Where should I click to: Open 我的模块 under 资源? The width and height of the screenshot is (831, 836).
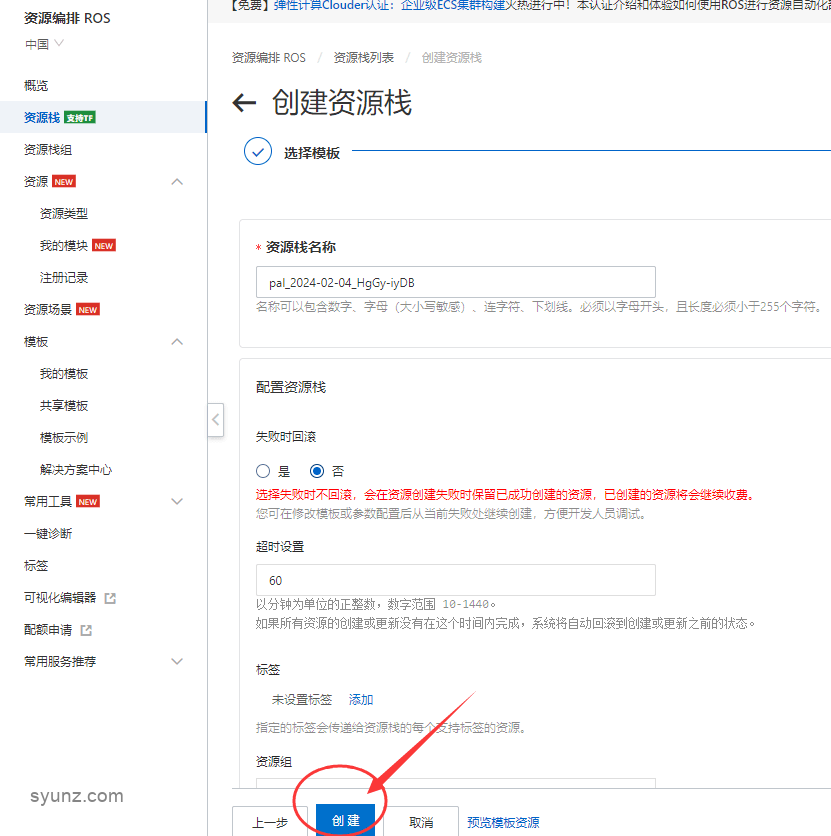pyautogui.click(x=64, y=246)
